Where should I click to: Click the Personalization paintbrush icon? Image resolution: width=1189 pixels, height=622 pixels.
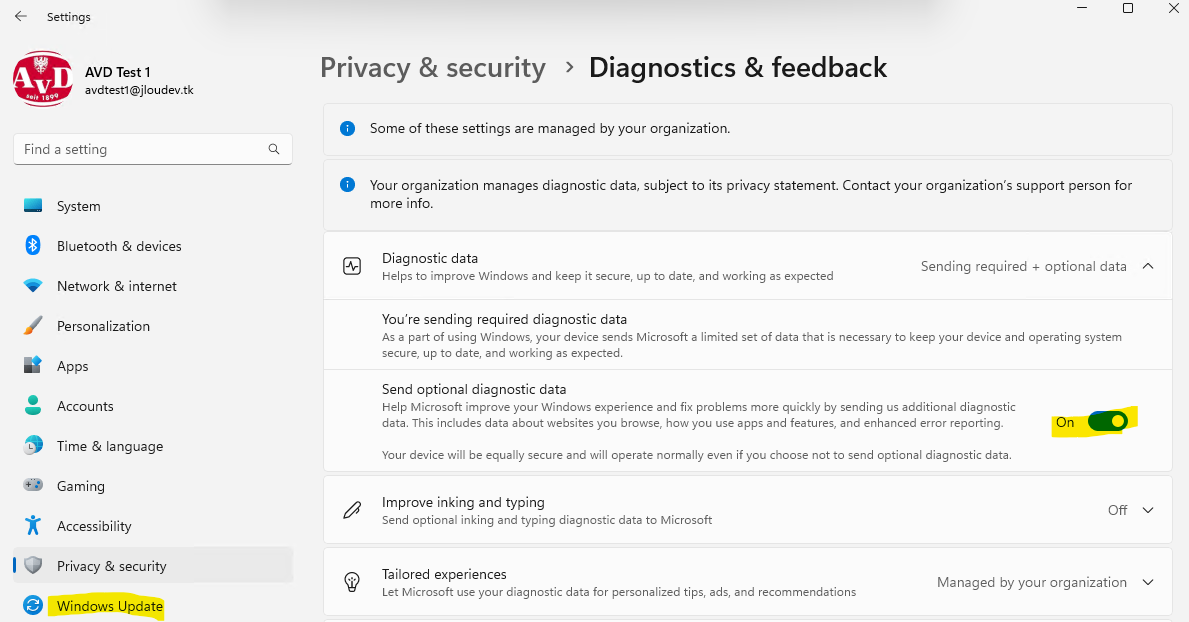pyautogui.click(x=33, y=325)
